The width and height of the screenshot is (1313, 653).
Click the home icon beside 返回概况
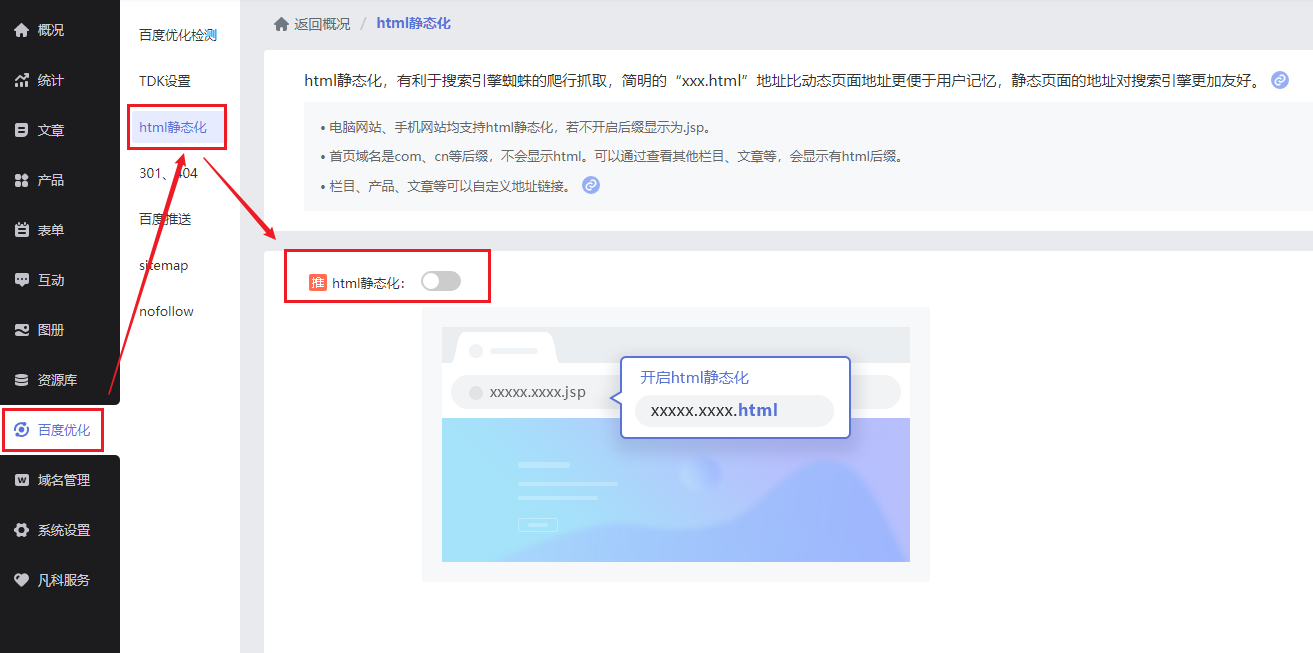[x=281, y=23]
